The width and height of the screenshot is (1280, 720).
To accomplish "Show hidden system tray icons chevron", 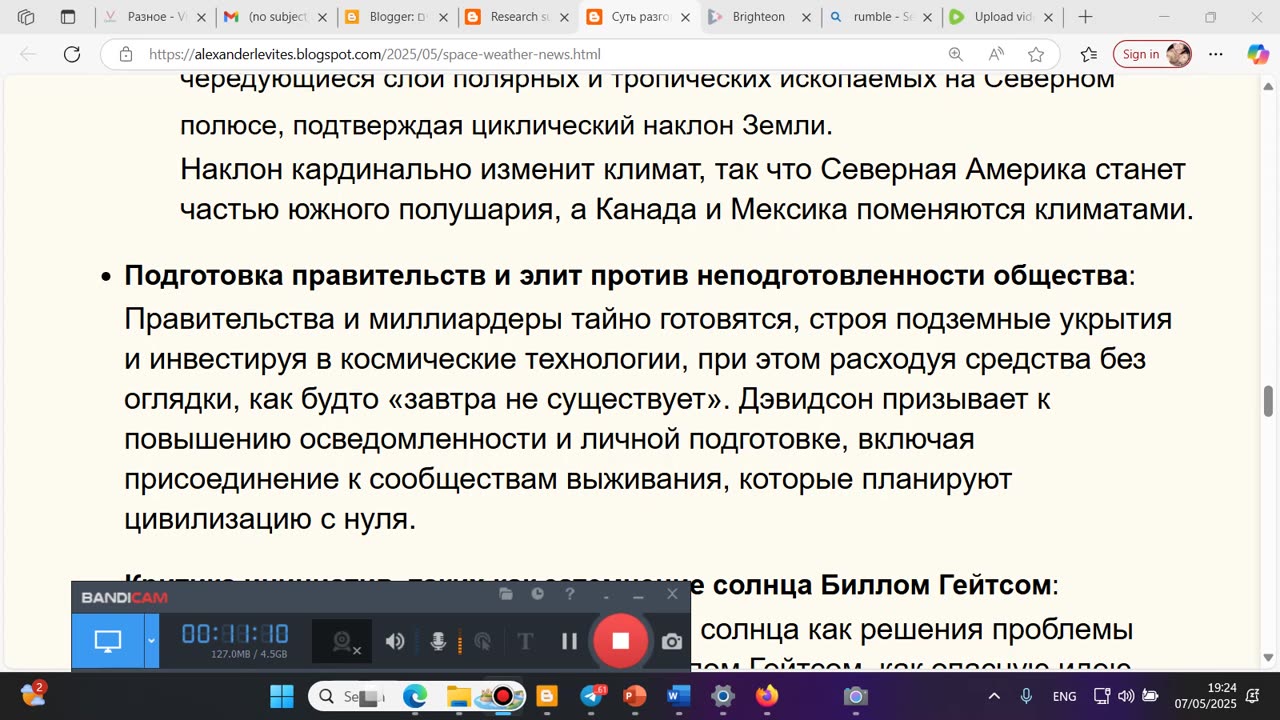I will click(994, 696).
